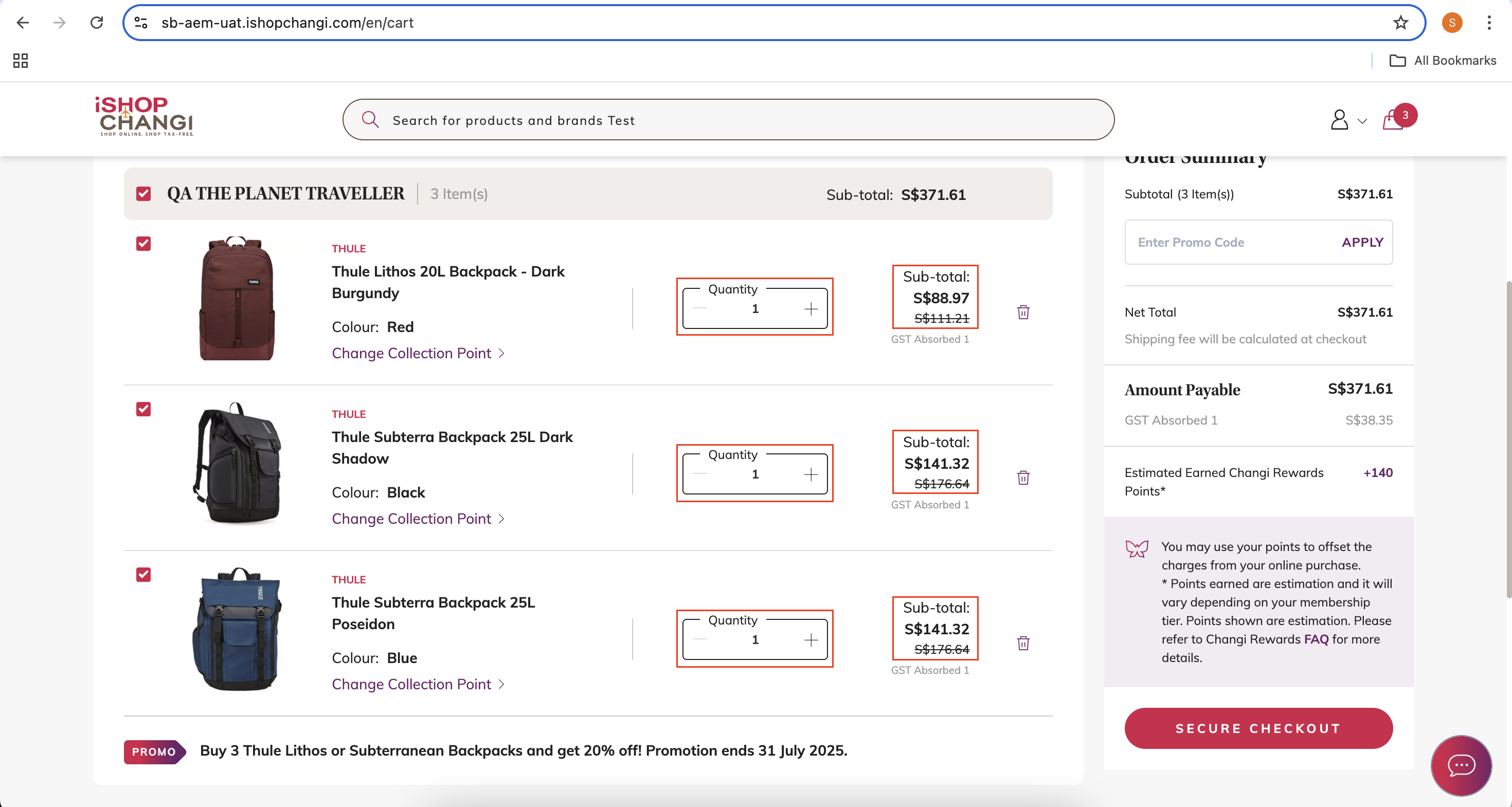This screenshot has height=807, width=1512.
Task: Click the THULE brand above Poseidon
Action: (349, 579)
